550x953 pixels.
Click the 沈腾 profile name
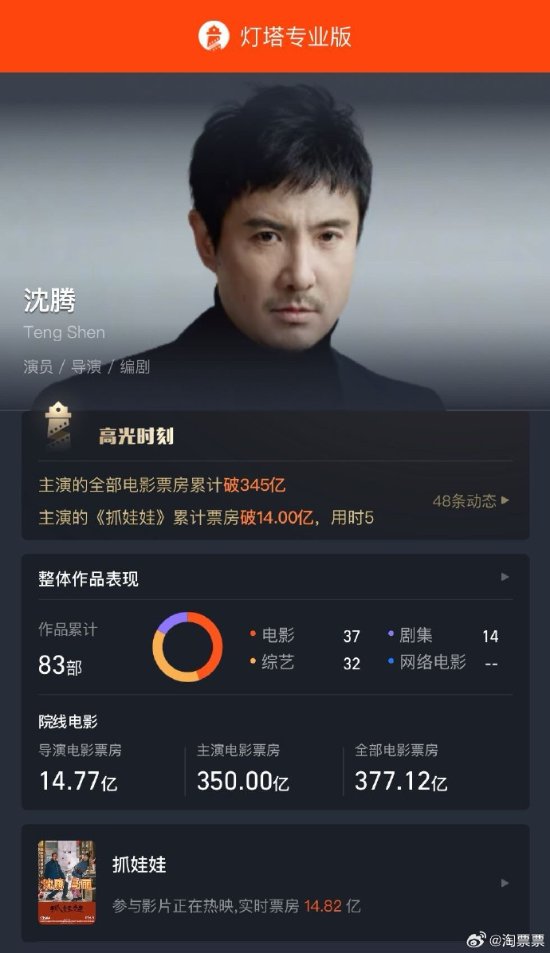click(50, 301)
